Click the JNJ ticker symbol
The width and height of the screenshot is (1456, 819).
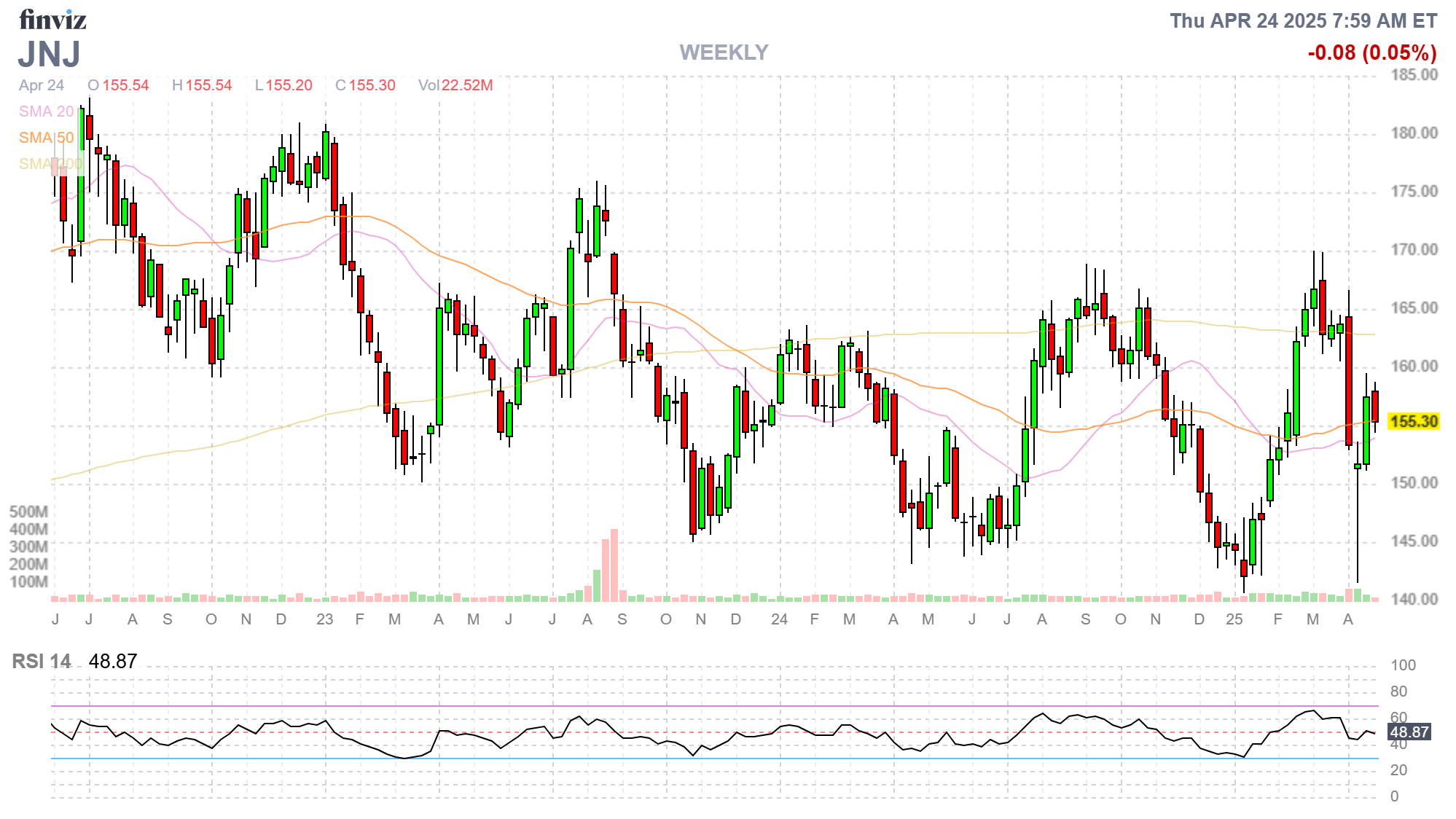point(49,54)
